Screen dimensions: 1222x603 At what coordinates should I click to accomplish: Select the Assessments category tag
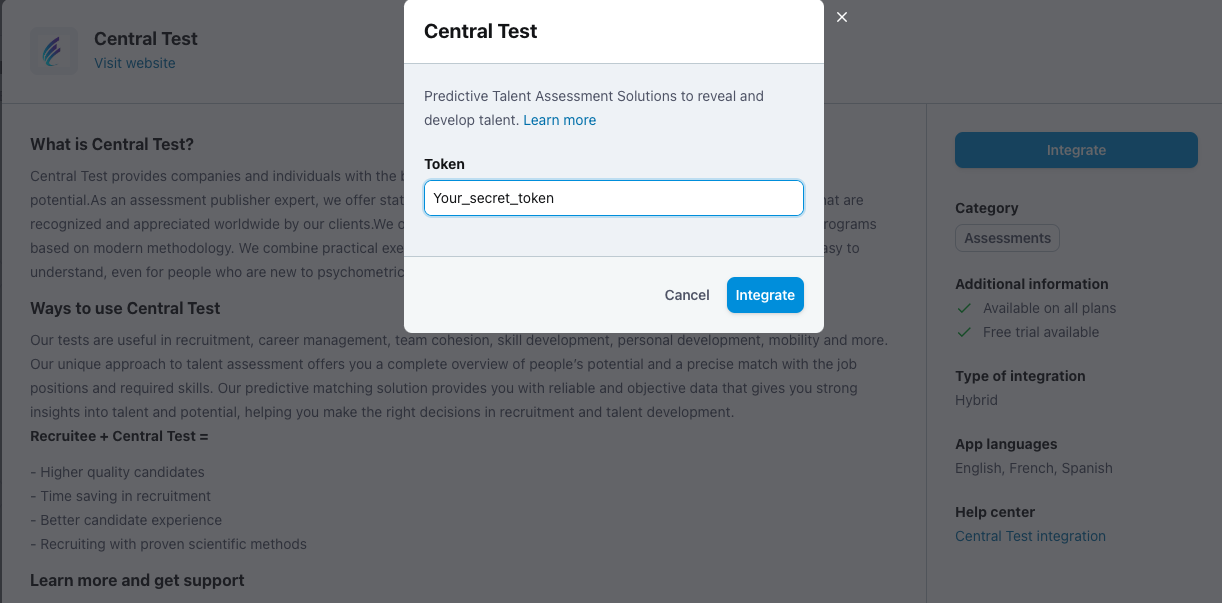(x=1007, y=238)
